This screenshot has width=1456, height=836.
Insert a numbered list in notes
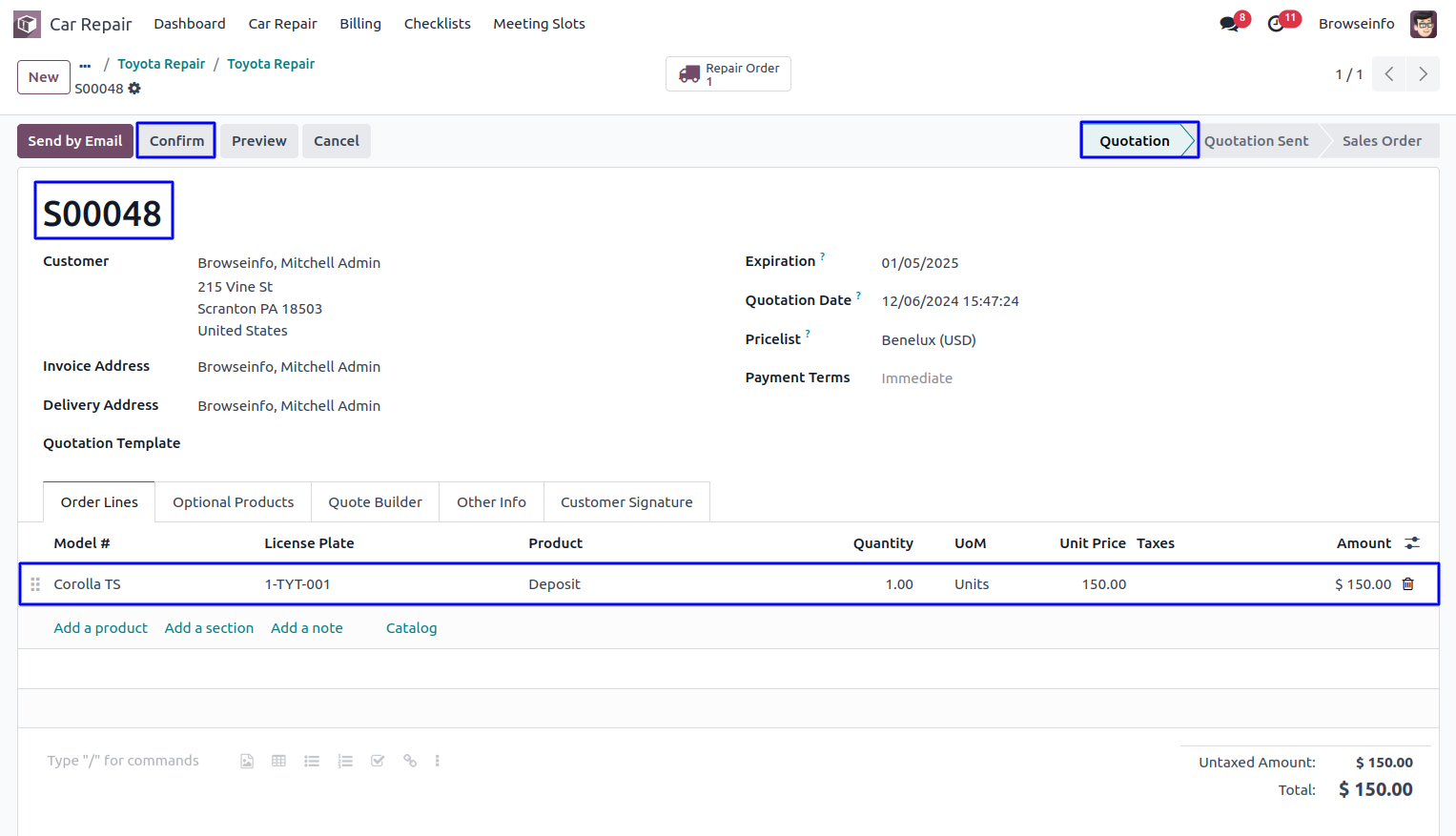[345, 761]
